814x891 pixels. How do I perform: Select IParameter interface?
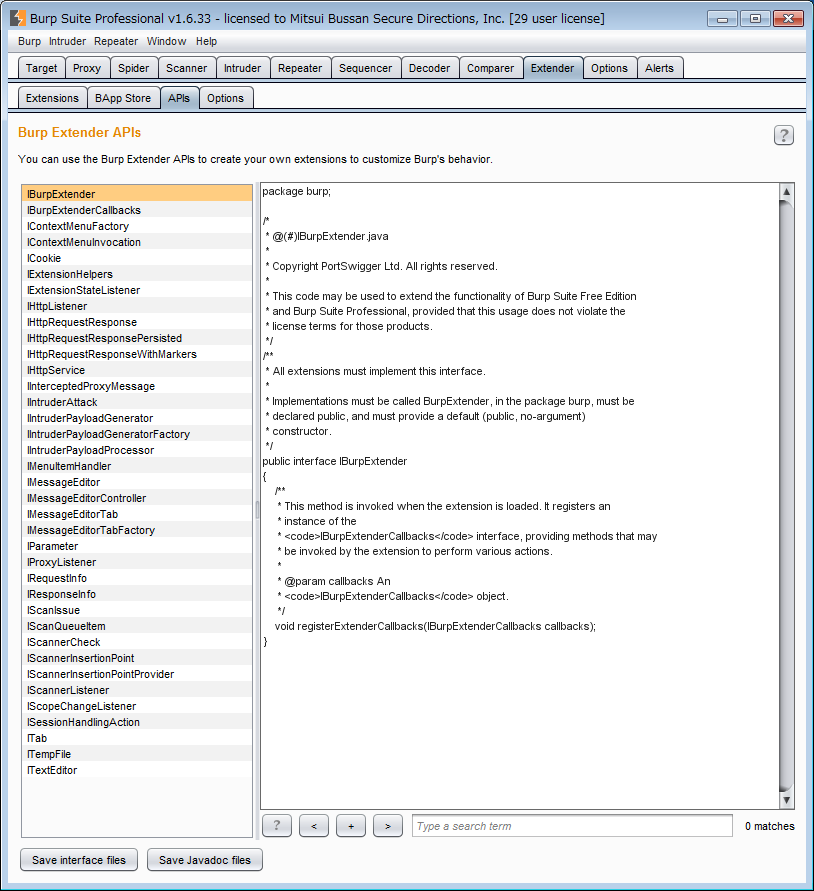pyautogui.click(x=137, y=546)
